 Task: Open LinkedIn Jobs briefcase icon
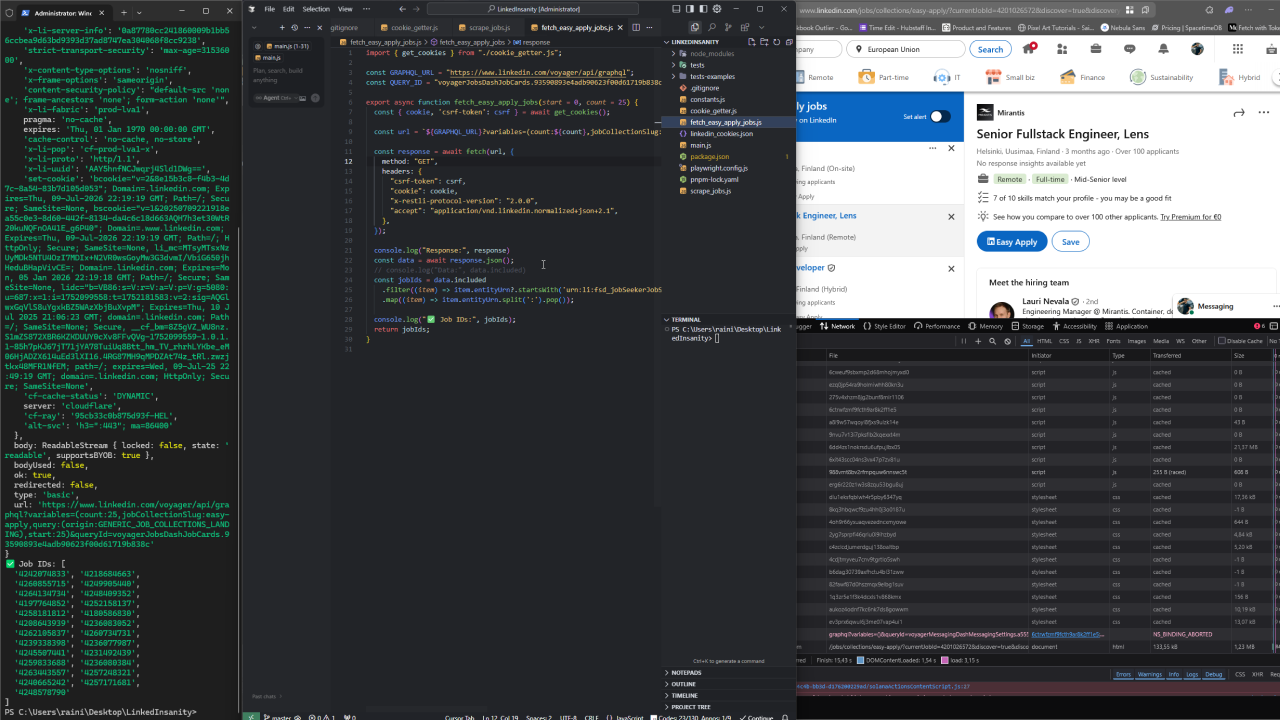tap(1096, 49)
